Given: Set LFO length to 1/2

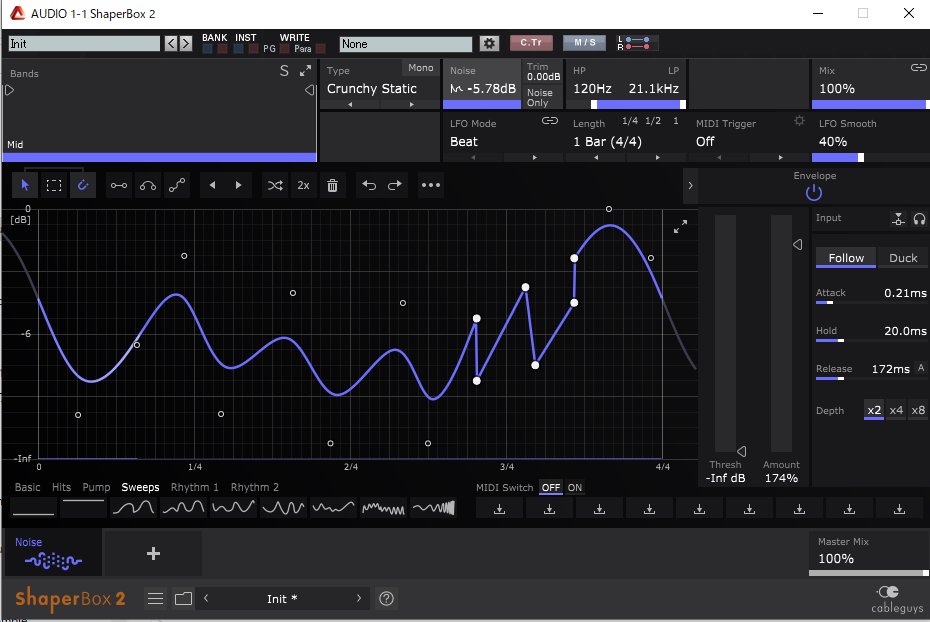Looking at the screenshot, I should click(x=653, y=121).
